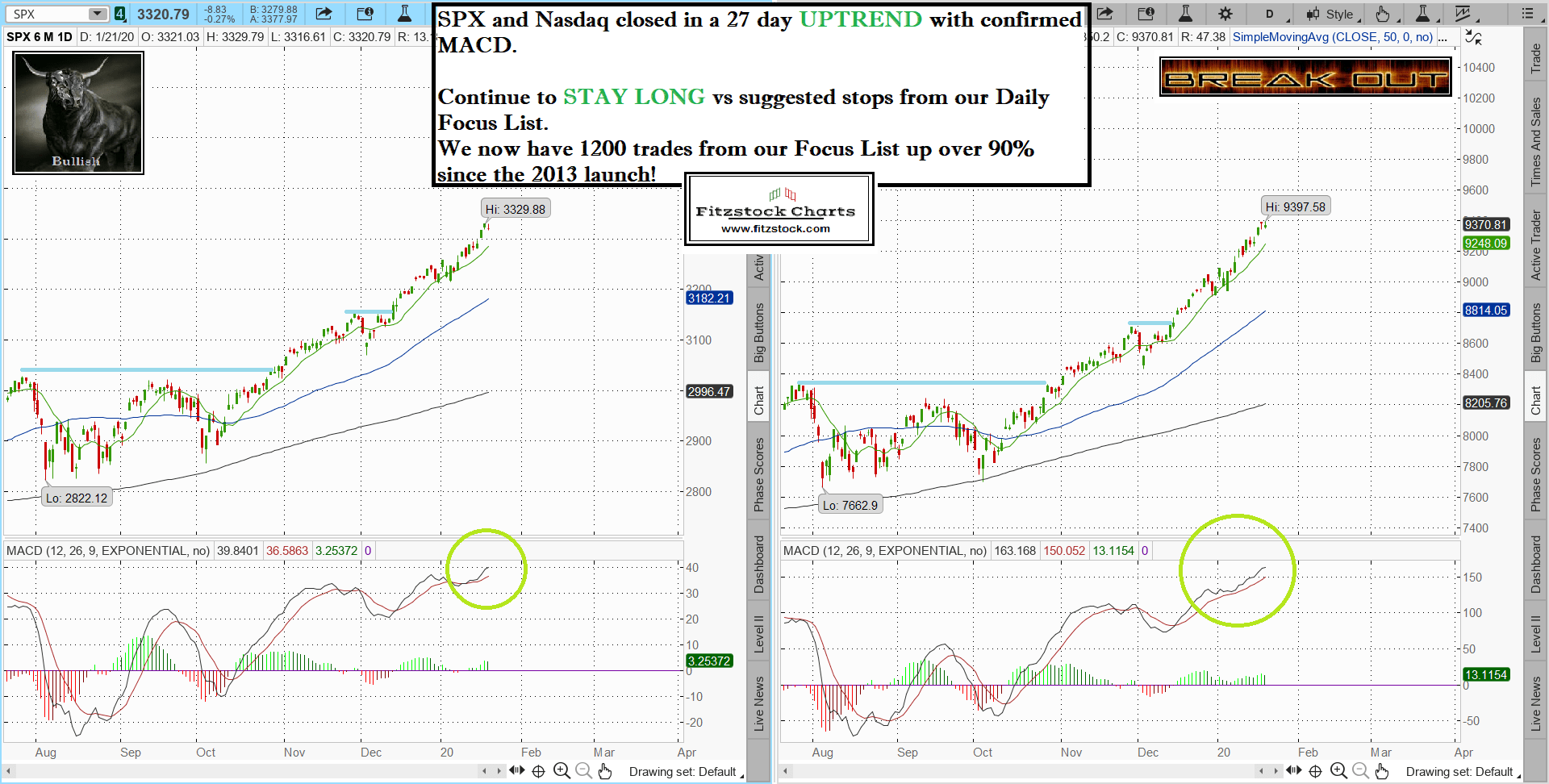Click the collapse studies icon beside SimpleMovingAvg
The height and width of the screenshot is (784, 1549).
point(1473,37)
